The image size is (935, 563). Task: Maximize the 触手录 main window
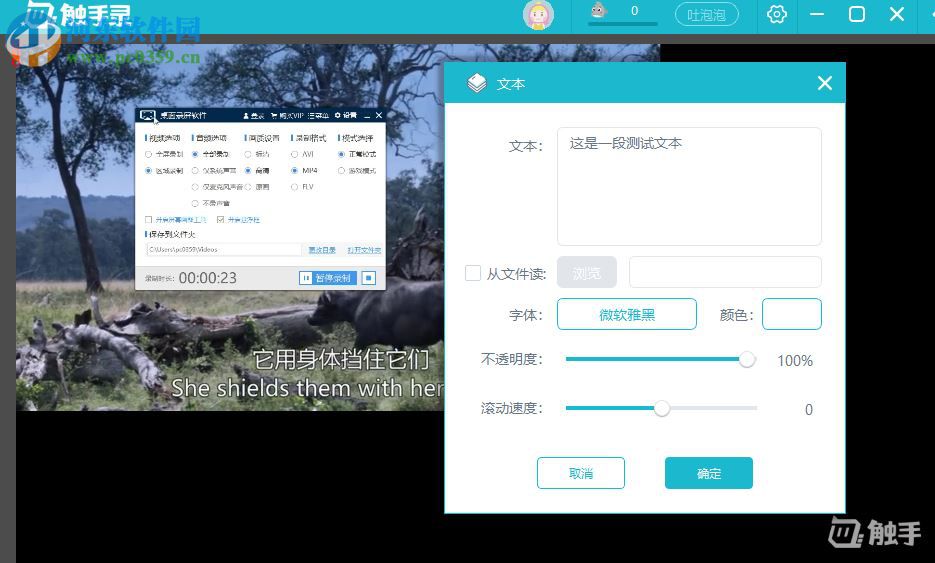[857, 14]
